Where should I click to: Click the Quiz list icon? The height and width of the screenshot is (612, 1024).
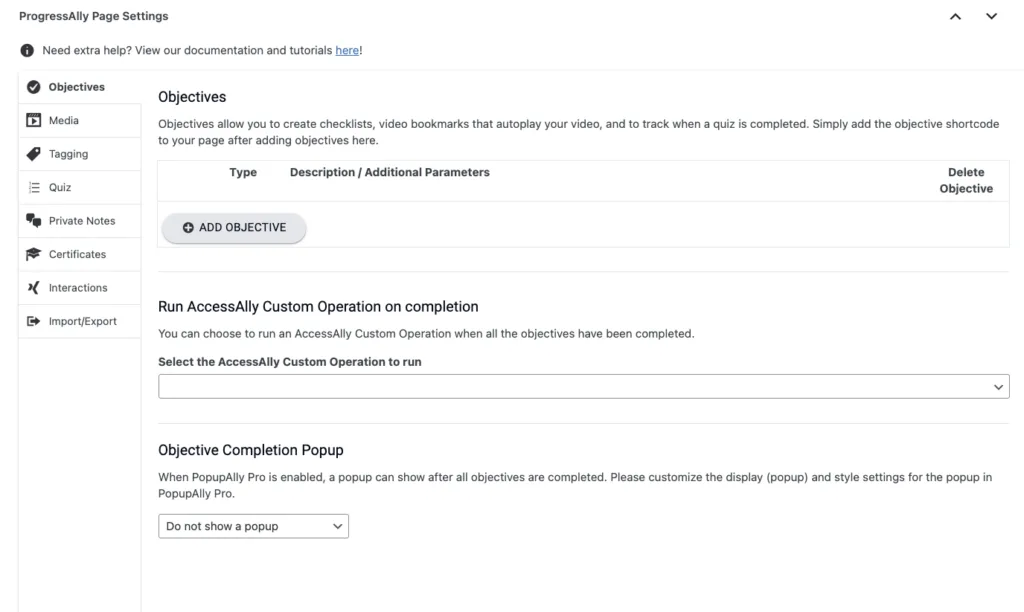(33, 188)
